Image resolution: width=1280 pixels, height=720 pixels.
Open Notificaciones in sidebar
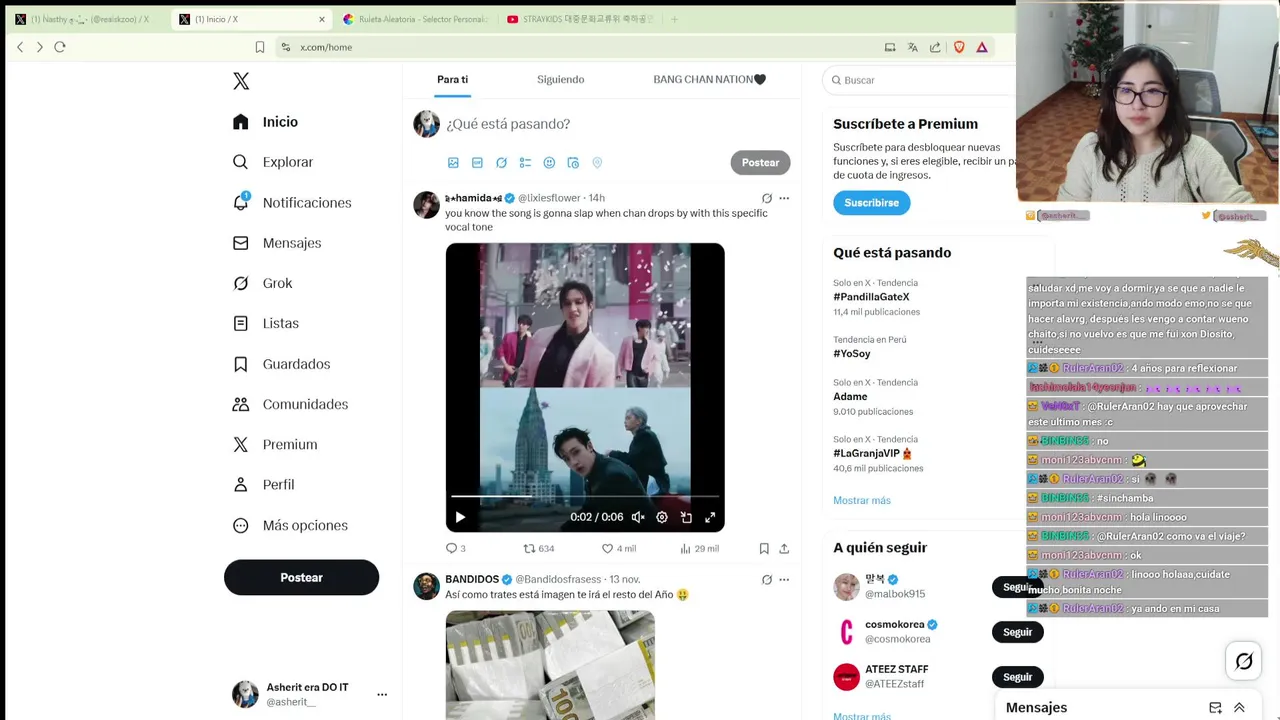point(291,203)
